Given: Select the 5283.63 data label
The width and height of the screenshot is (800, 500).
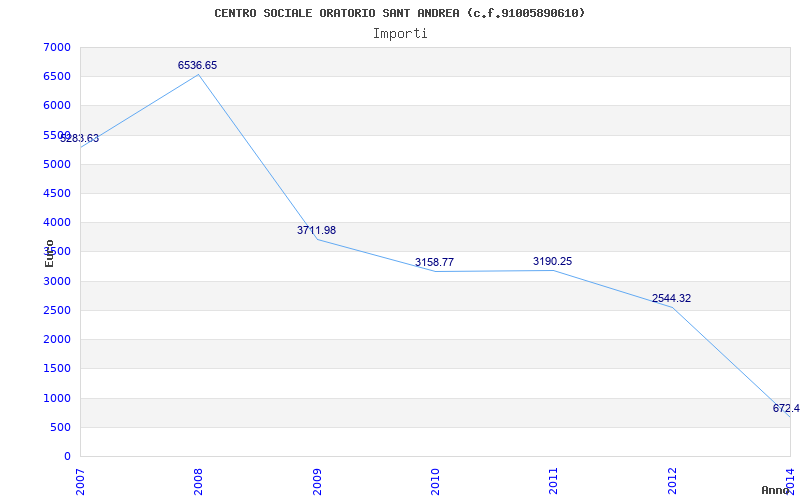Looking at the screenshot, I should 80,138.
